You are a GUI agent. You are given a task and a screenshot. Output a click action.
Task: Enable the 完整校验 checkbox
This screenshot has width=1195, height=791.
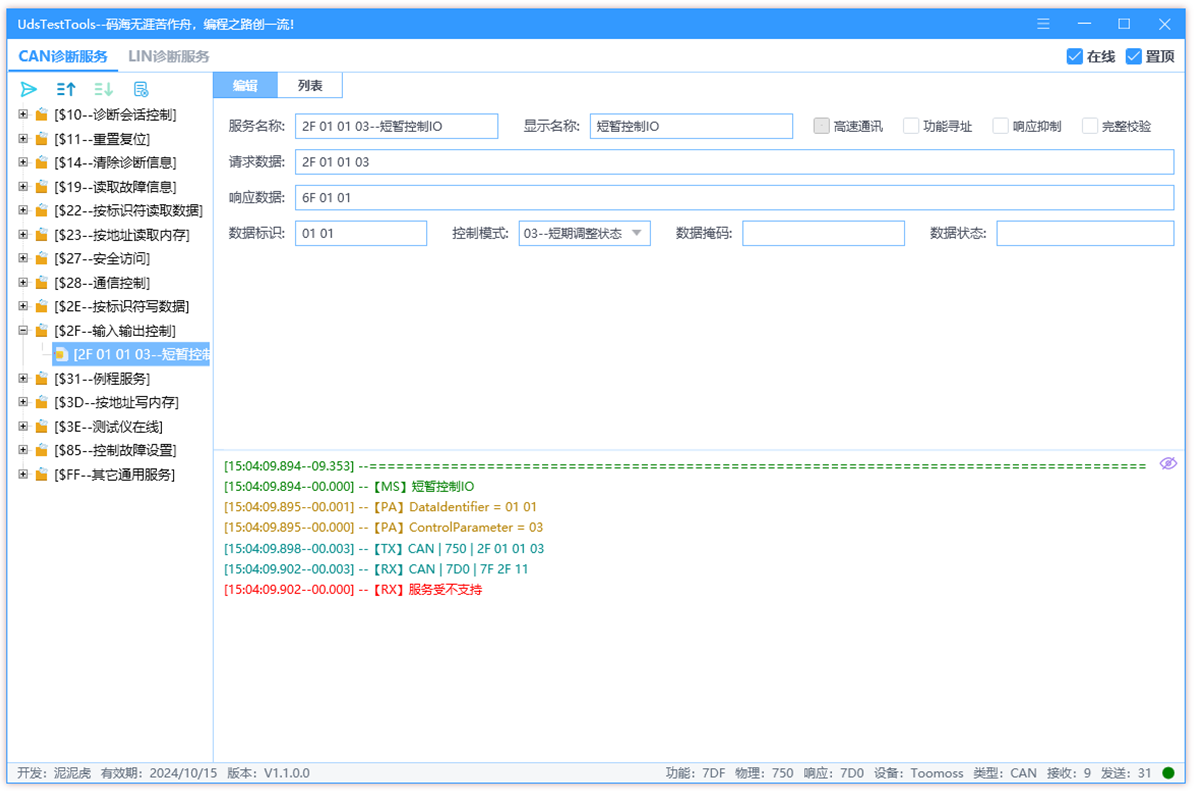[1090, 126]
